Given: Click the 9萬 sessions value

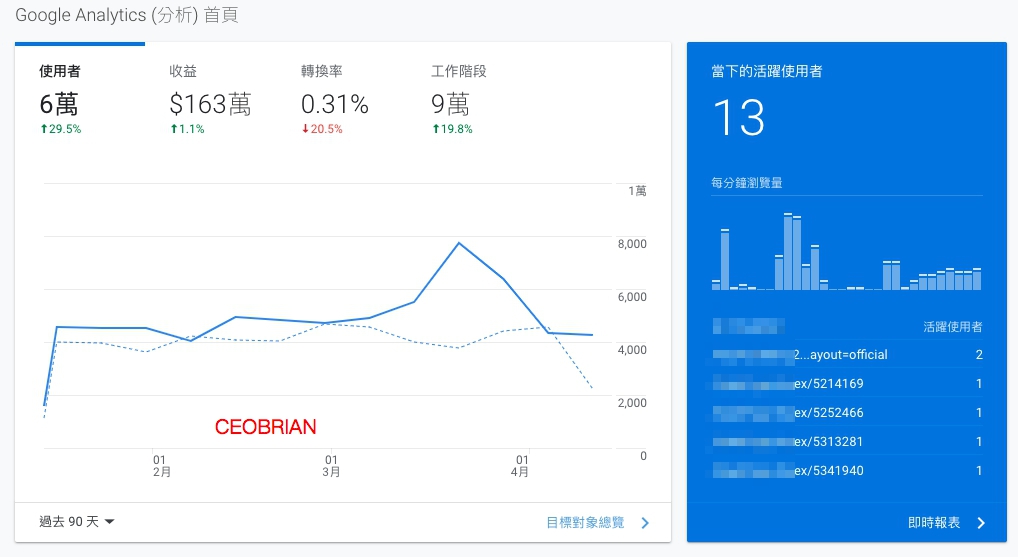Looking at the screenshot, I should coord(450,104).
